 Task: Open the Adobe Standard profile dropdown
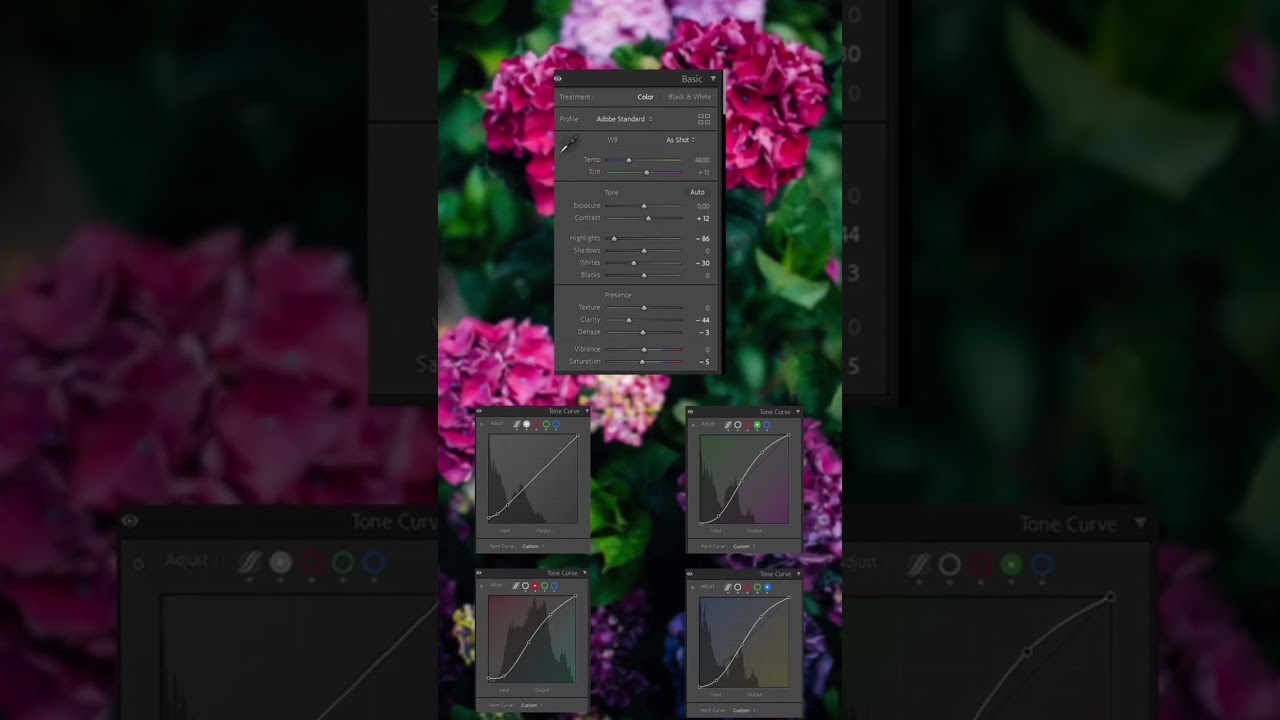click(x=625, y=119)
